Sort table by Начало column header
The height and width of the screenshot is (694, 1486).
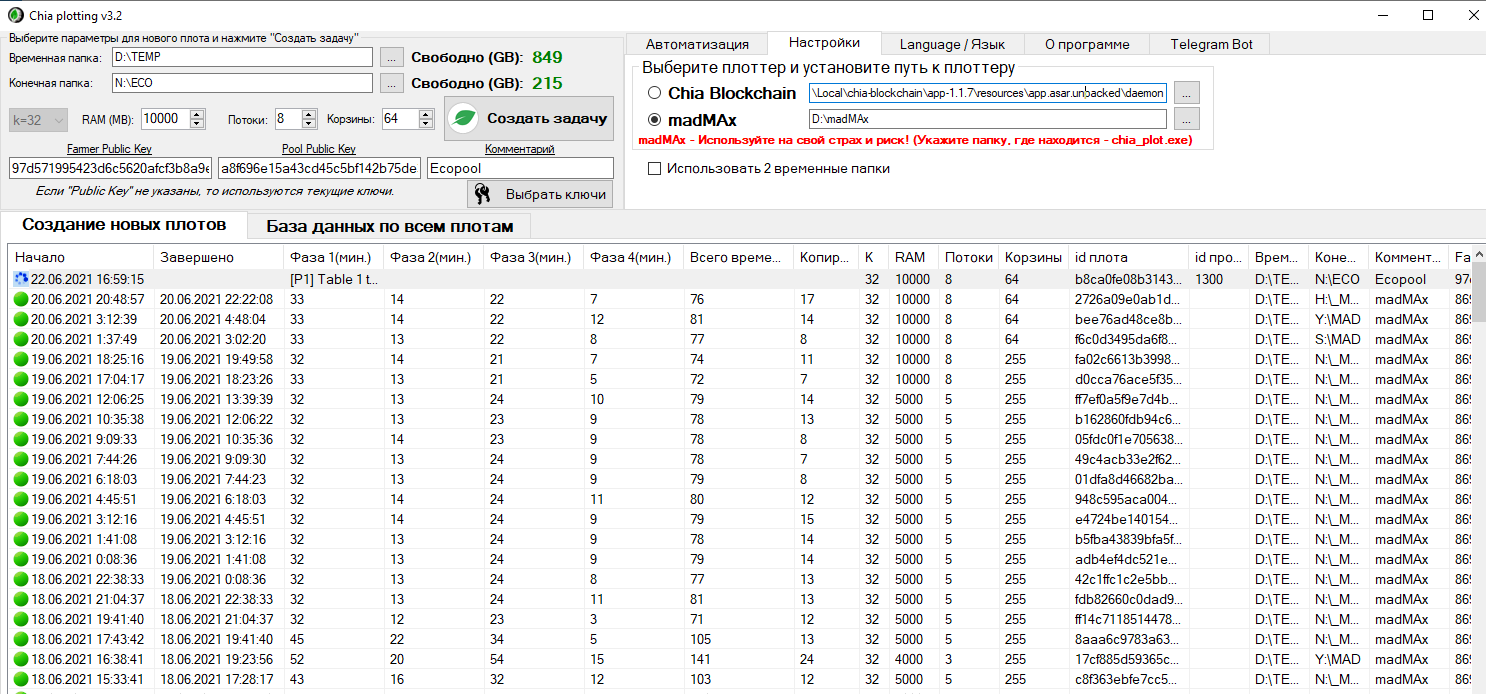coord(81,257)
